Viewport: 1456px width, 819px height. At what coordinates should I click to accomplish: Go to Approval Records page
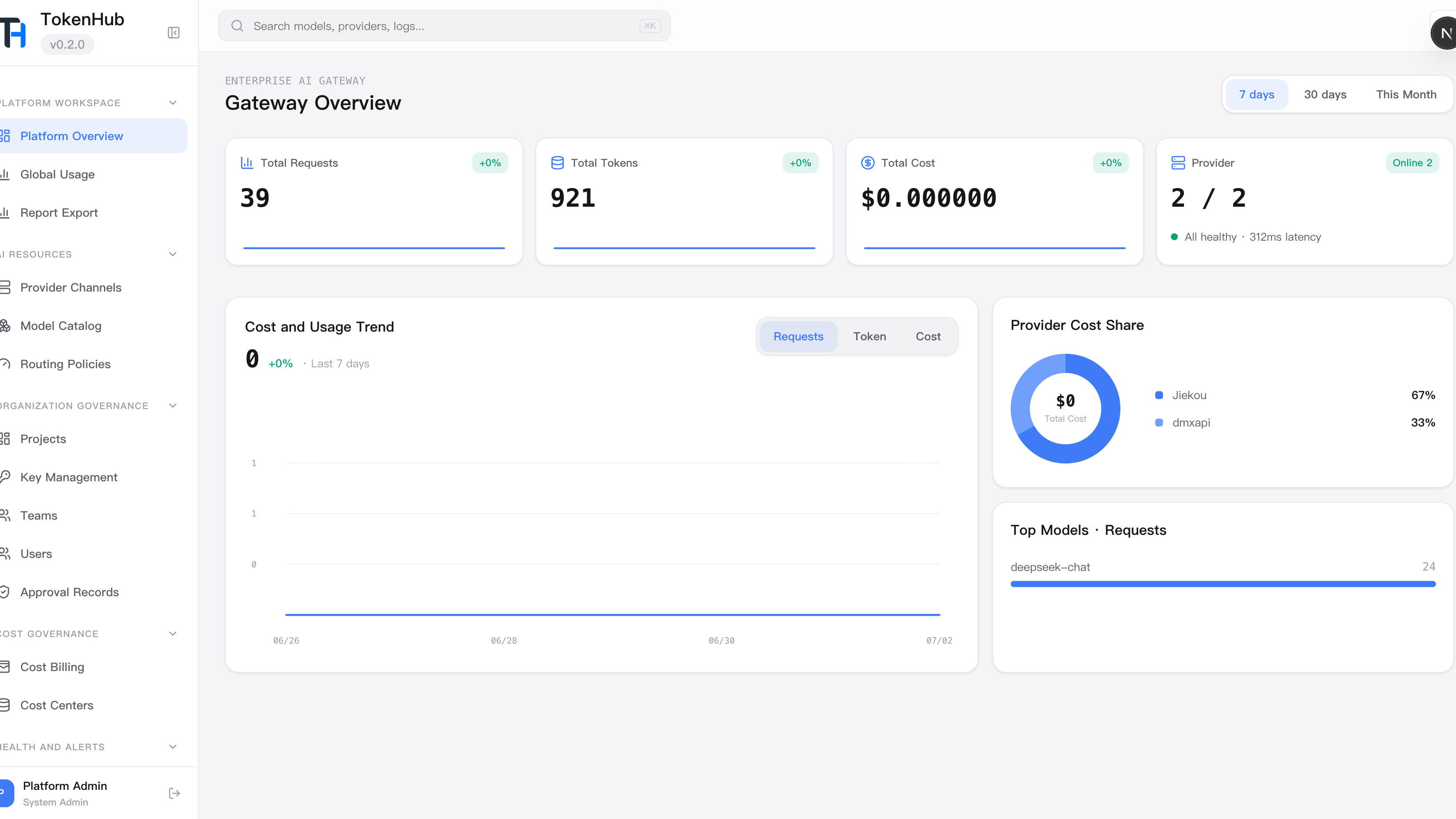point(93,592)
